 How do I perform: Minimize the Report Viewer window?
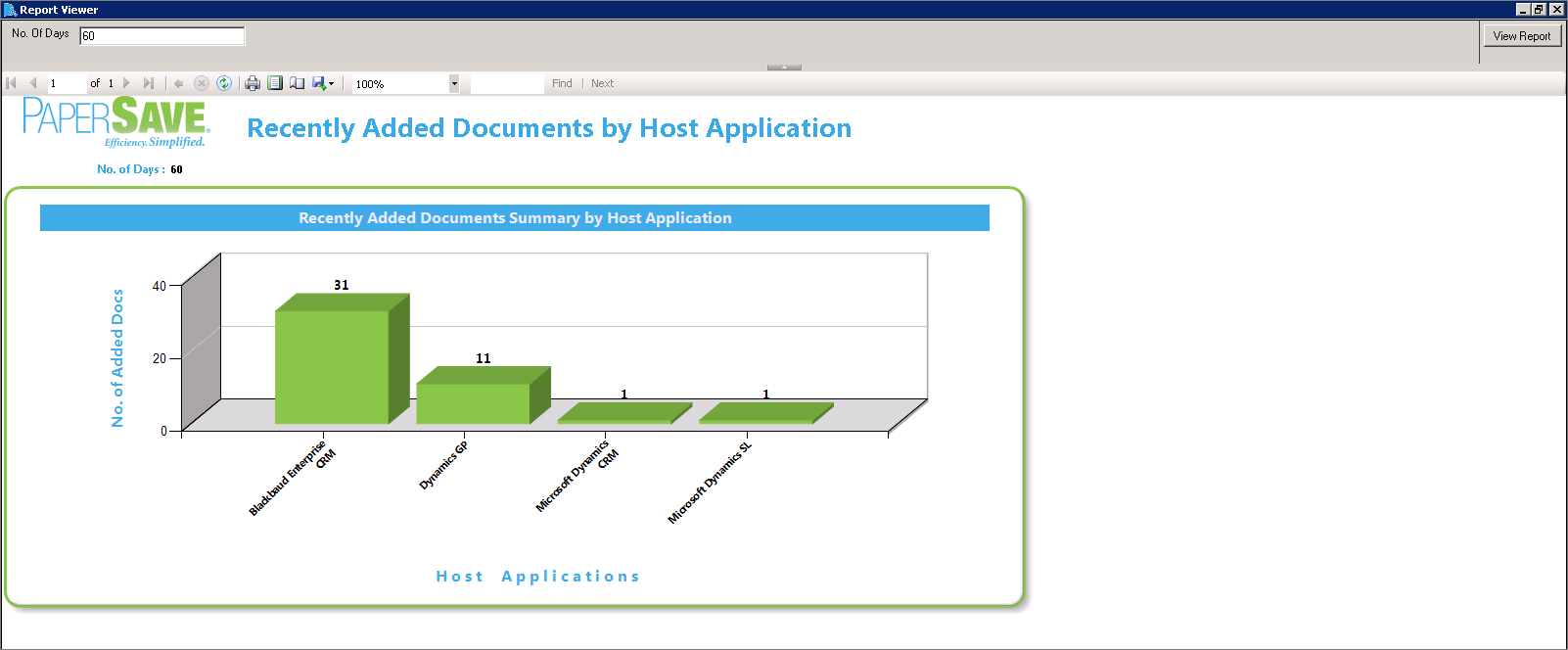[1523, 10]
